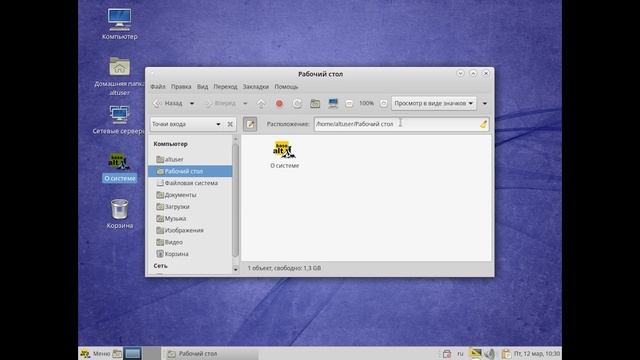Screen dimensions: 640x360
Task: Zoom out with the minus icon
Action: coord(349,104)
